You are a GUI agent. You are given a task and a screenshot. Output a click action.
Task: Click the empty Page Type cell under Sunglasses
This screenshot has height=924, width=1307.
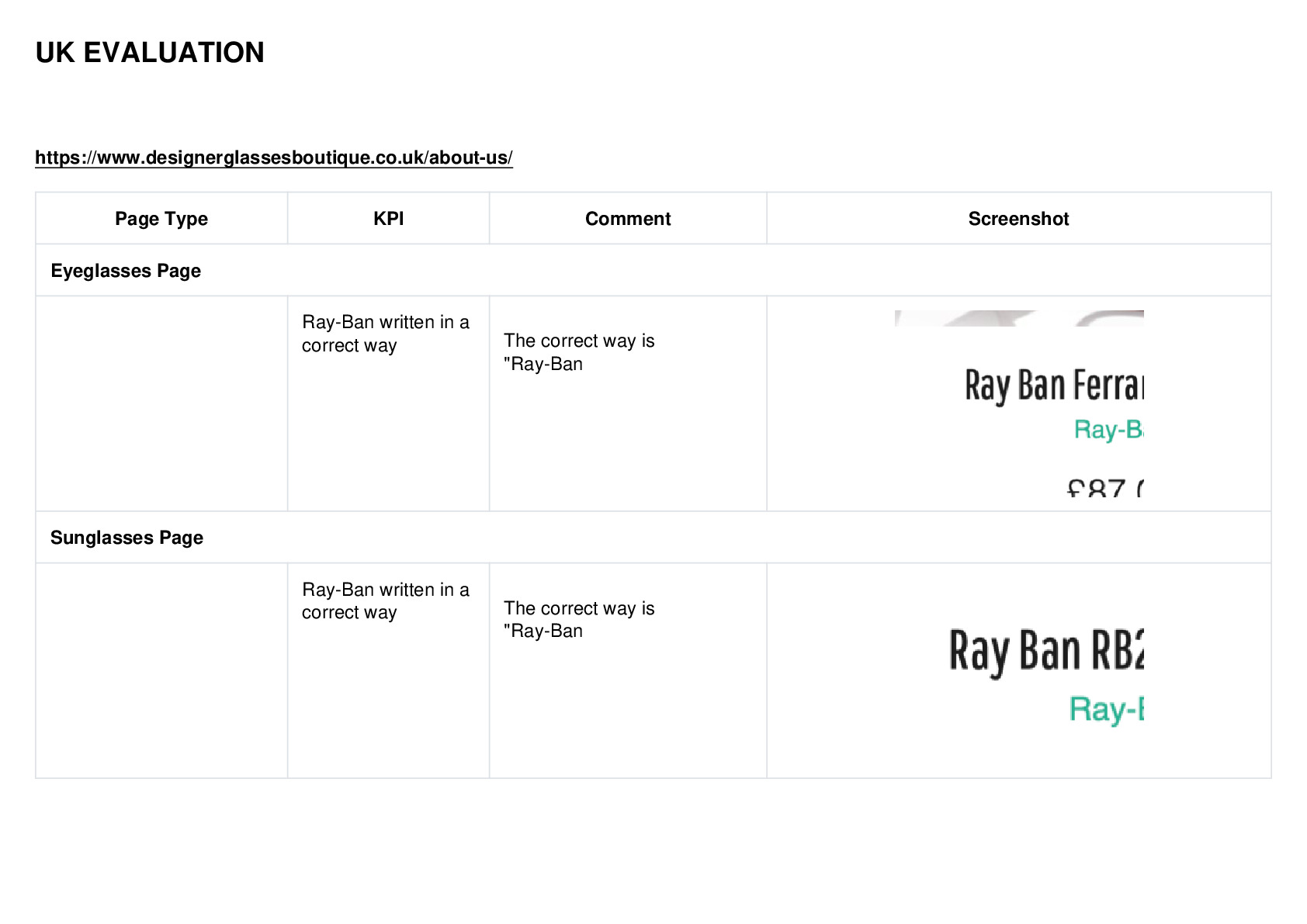(x=161, y=670)
